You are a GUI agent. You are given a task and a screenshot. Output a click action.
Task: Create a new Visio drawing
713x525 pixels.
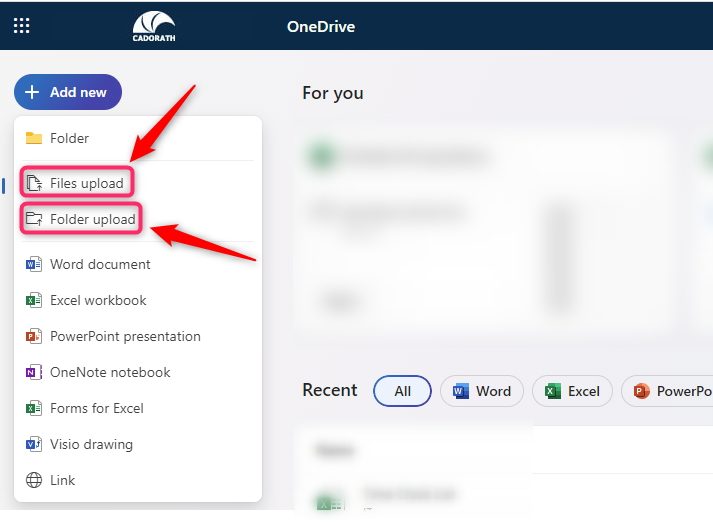point(138,444)
